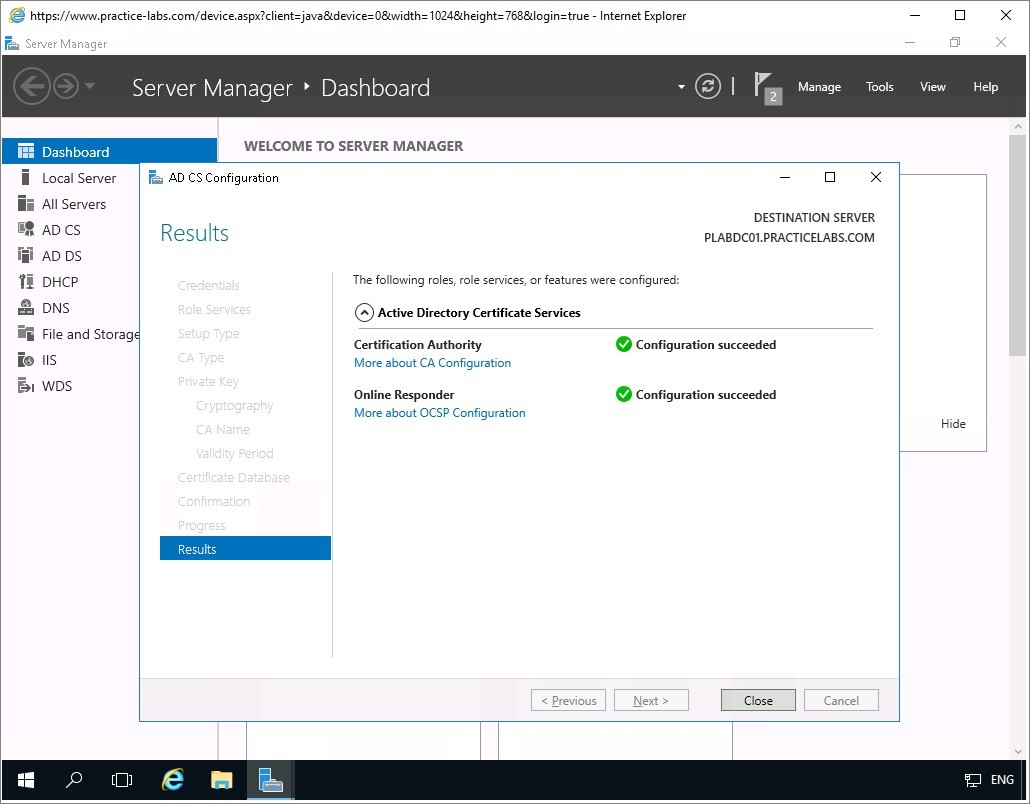Click the AD DS role icon
The image size is (1030, 804).
point(26,256)
